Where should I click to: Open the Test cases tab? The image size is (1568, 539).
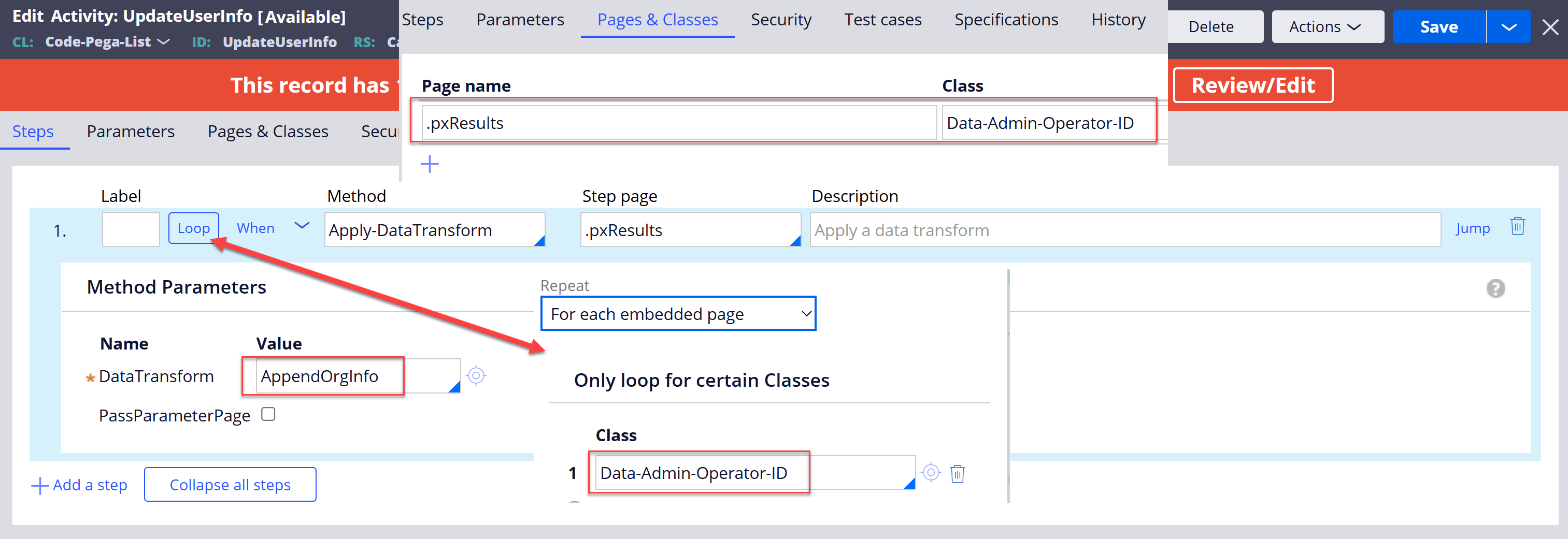click(x=882, y=20)
